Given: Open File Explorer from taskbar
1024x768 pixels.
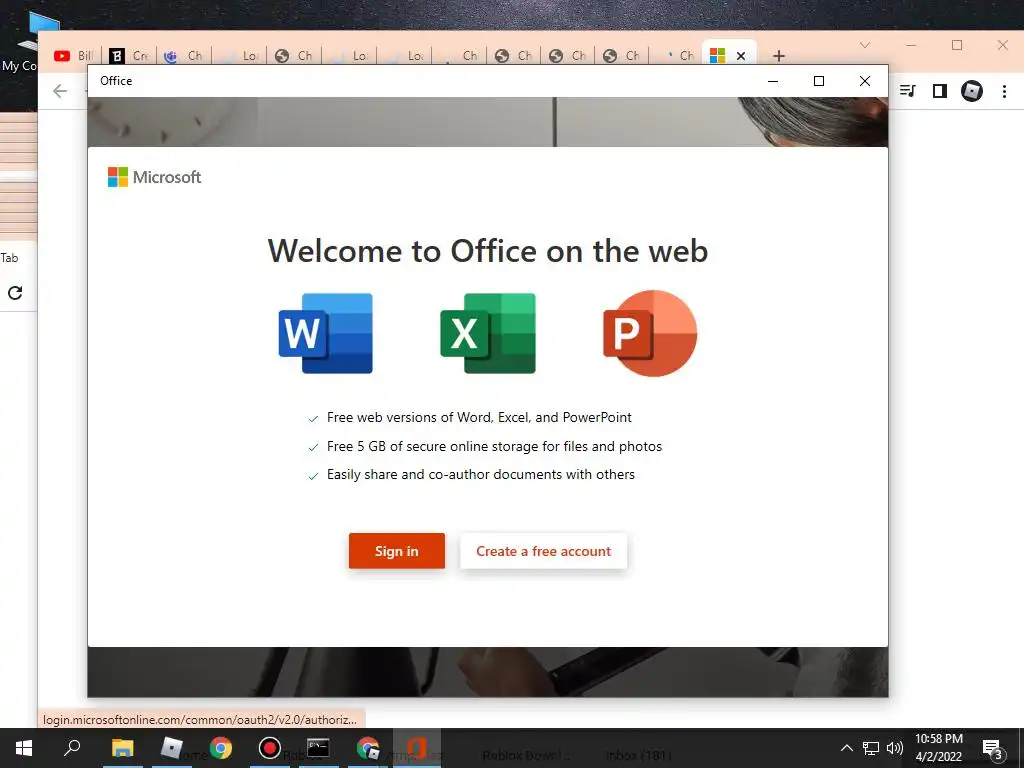Looking at the screenshot, I should click(122, 748).
